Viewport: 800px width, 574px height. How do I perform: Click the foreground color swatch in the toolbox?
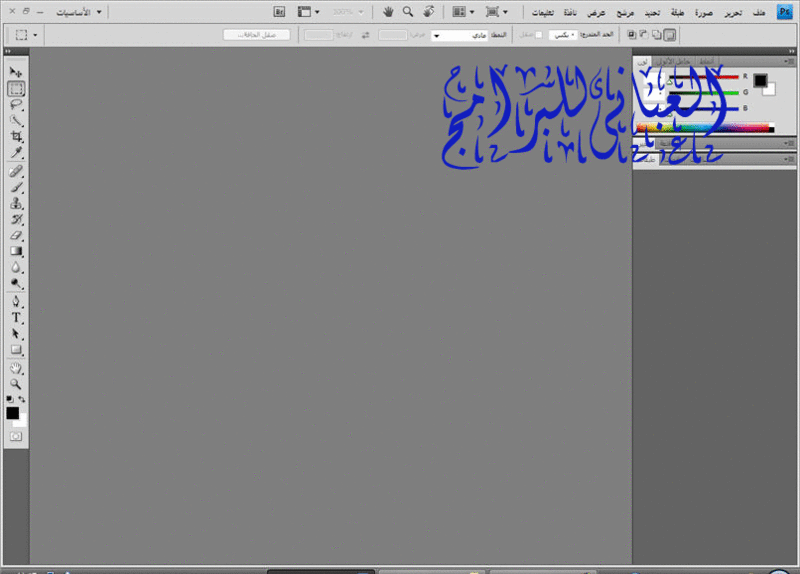pos(12,413)
